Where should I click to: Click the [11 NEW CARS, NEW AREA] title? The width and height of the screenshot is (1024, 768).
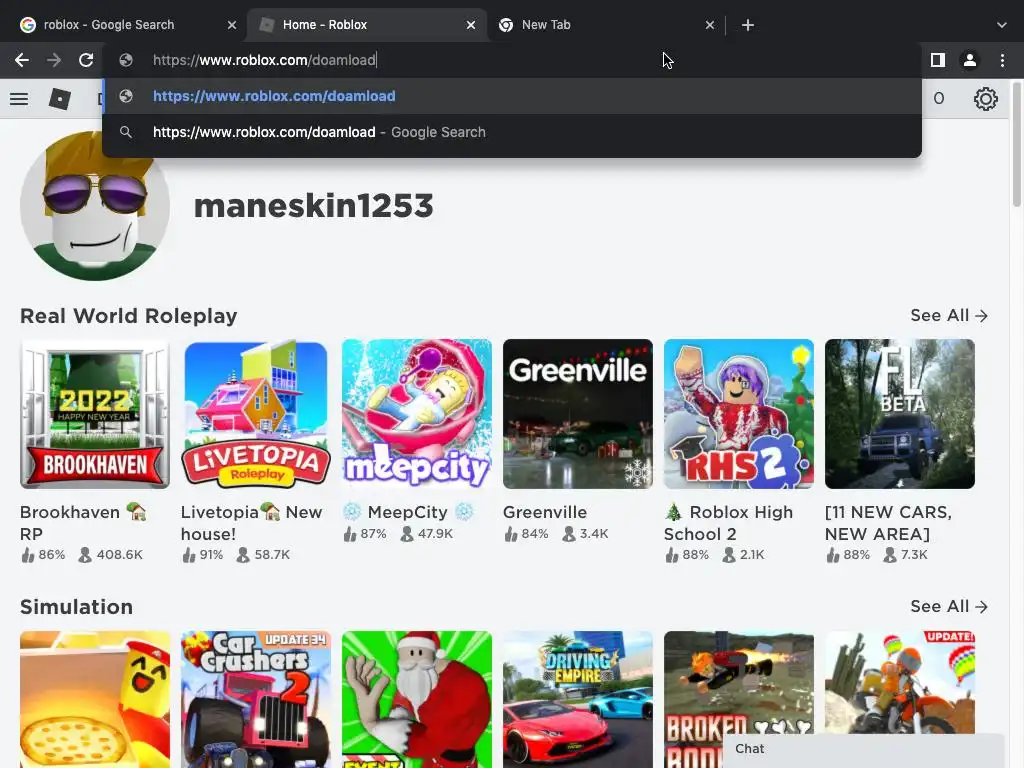tap(888, 523)
